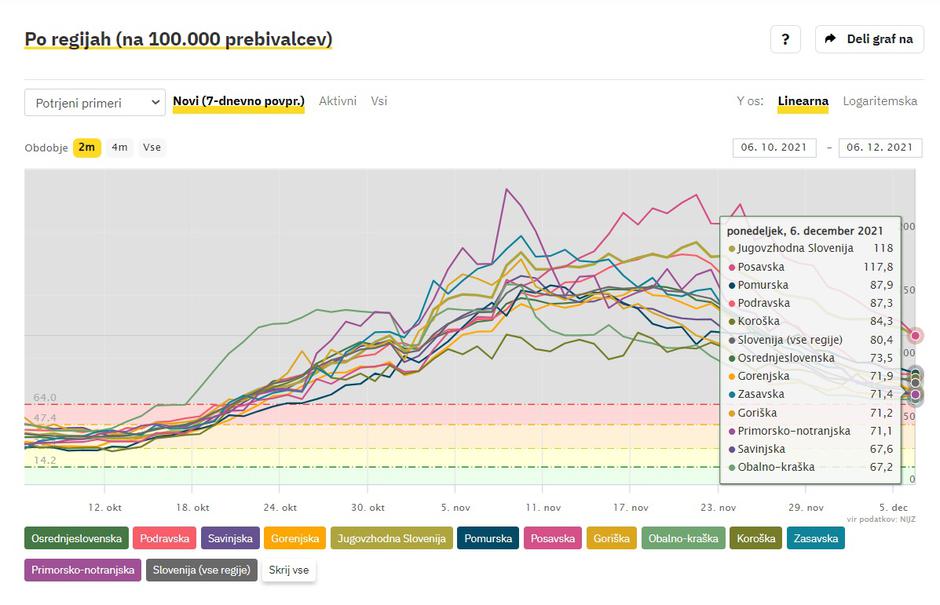Toggle the Primorsko-notranjska region series
The height and width of the screenshot is (605, 940).
83,570
